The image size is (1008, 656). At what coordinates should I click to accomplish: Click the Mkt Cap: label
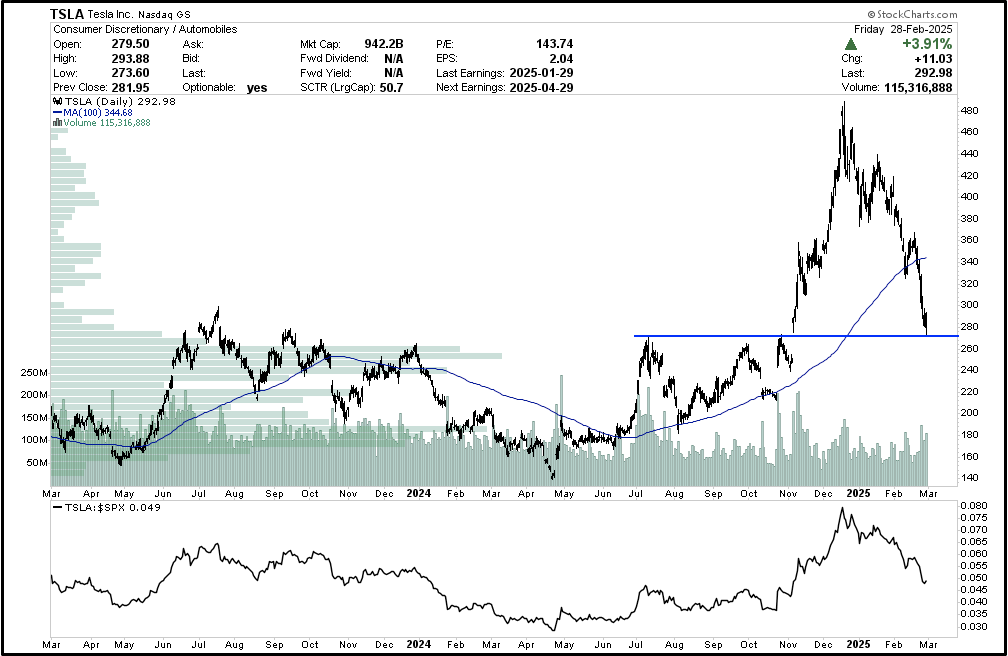[x=320, y=44]
